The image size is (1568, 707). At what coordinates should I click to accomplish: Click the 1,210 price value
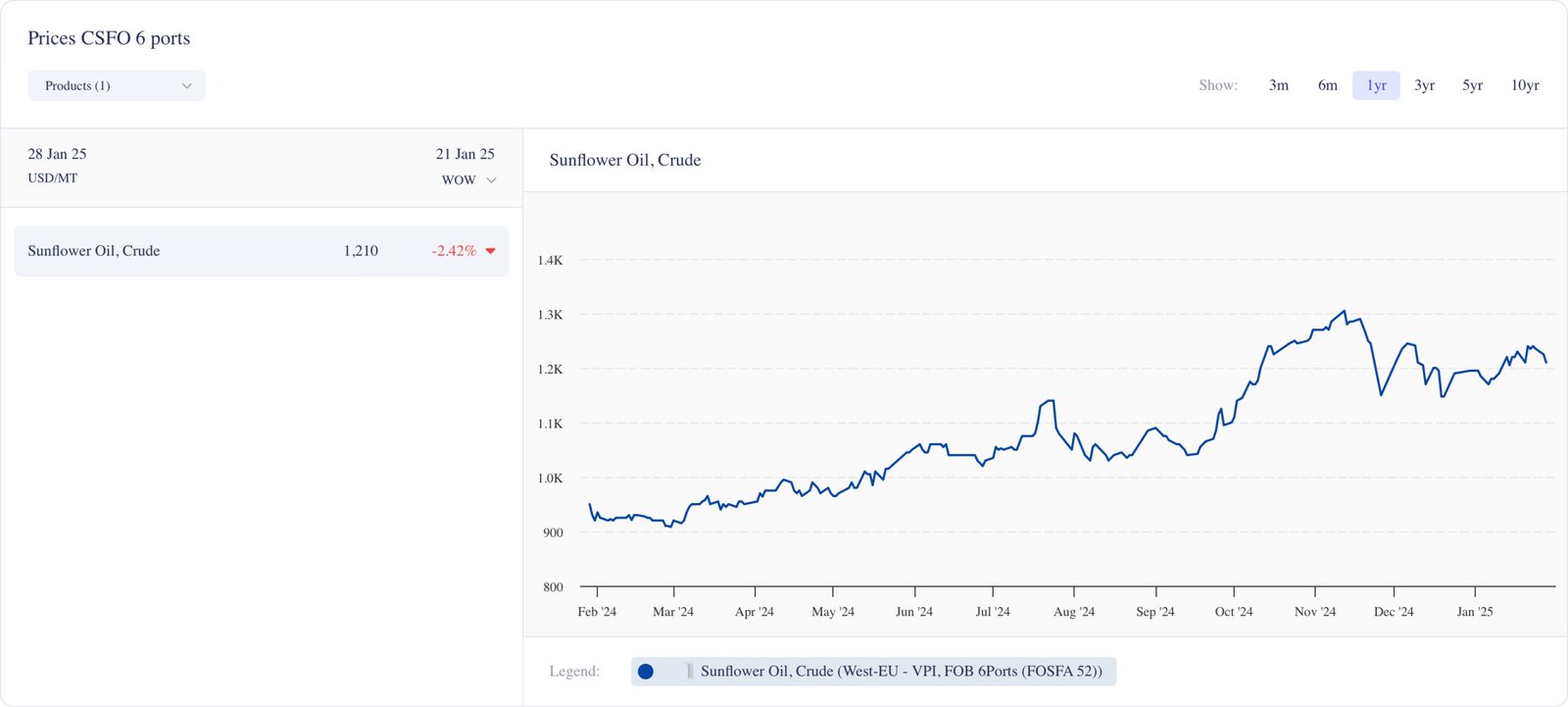click(x=361, y=251)
